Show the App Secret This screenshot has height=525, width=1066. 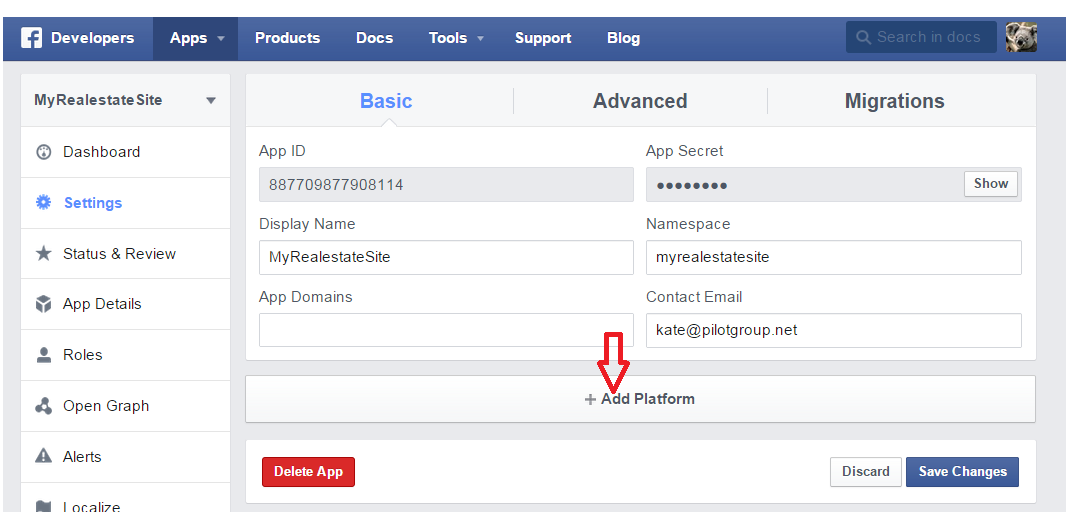[x=991, y=184]
